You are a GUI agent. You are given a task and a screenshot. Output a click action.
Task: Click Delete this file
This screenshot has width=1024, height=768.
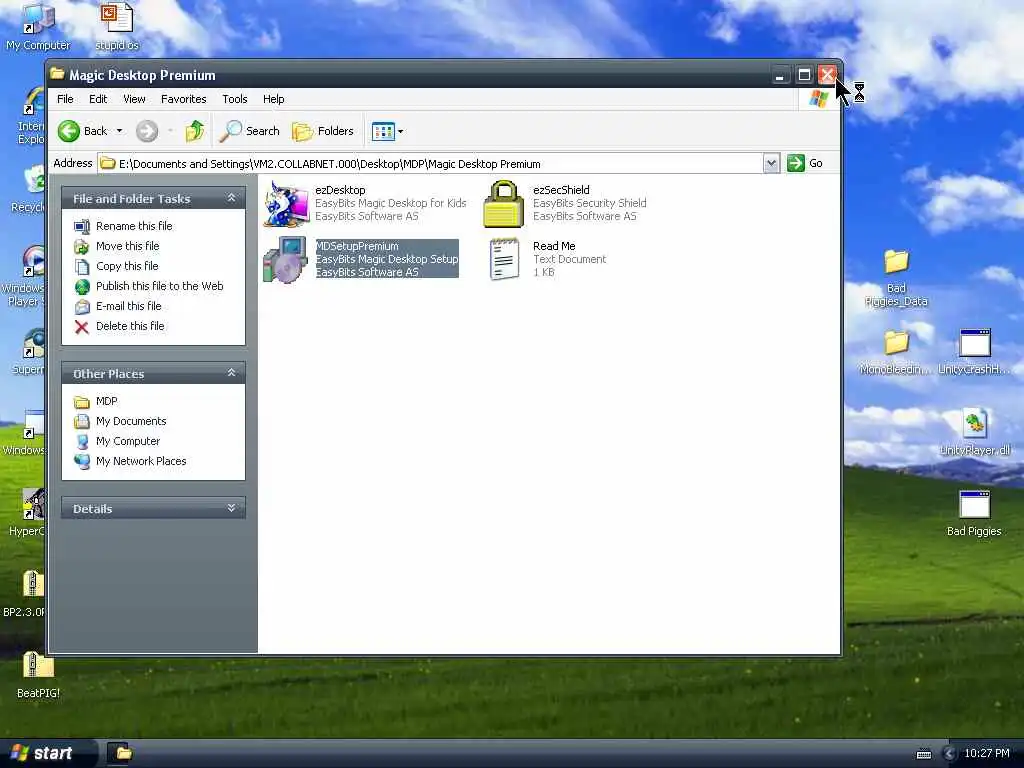(x=130, y=326)
